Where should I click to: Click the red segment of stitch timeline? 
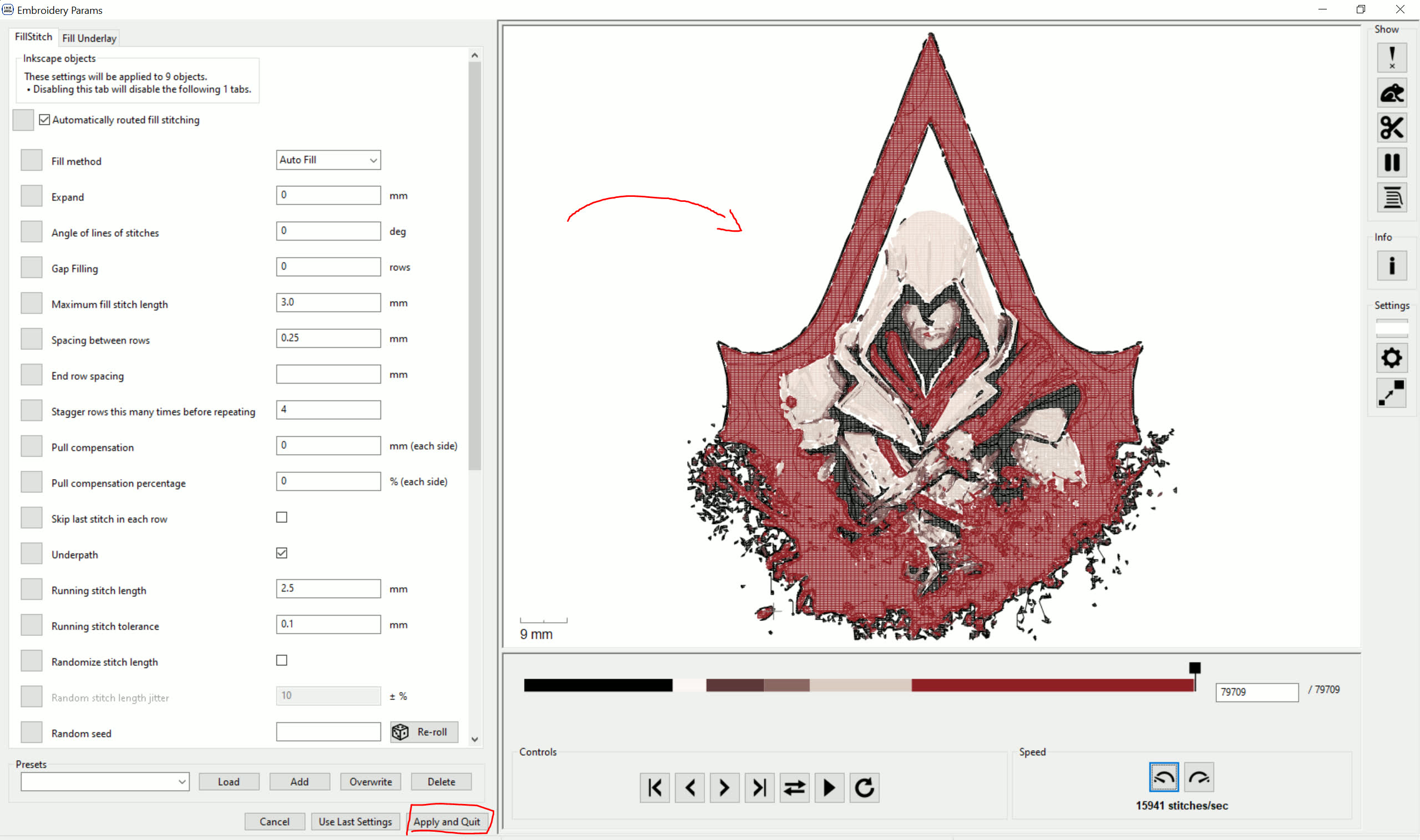1053,685
